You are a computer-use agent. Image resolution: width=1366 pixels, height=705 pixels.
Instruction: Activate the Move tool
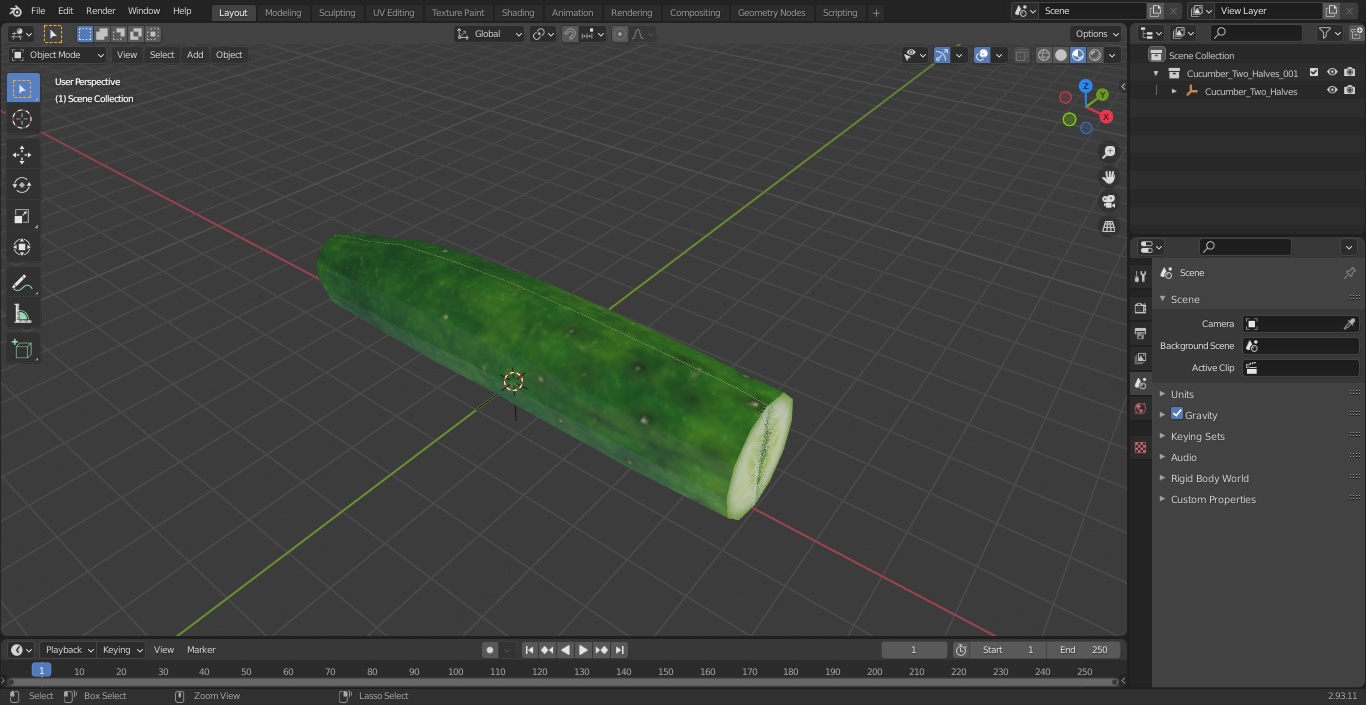point(22,154)
